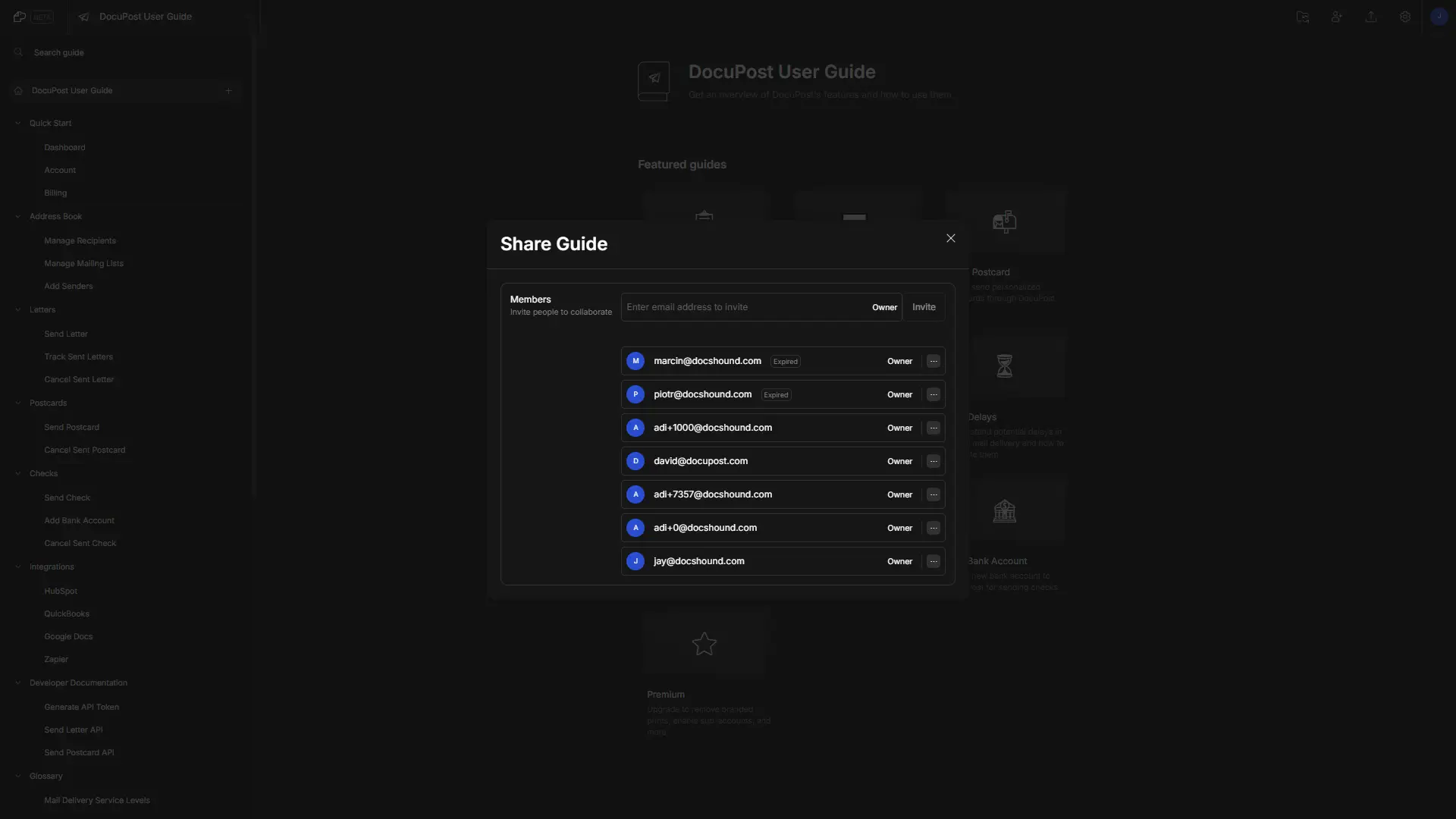The height and width of the screenshot is (819, 1456).
Task: Select Send Check from sidebar
Action: pyautogui.click(x=67, y=497)
